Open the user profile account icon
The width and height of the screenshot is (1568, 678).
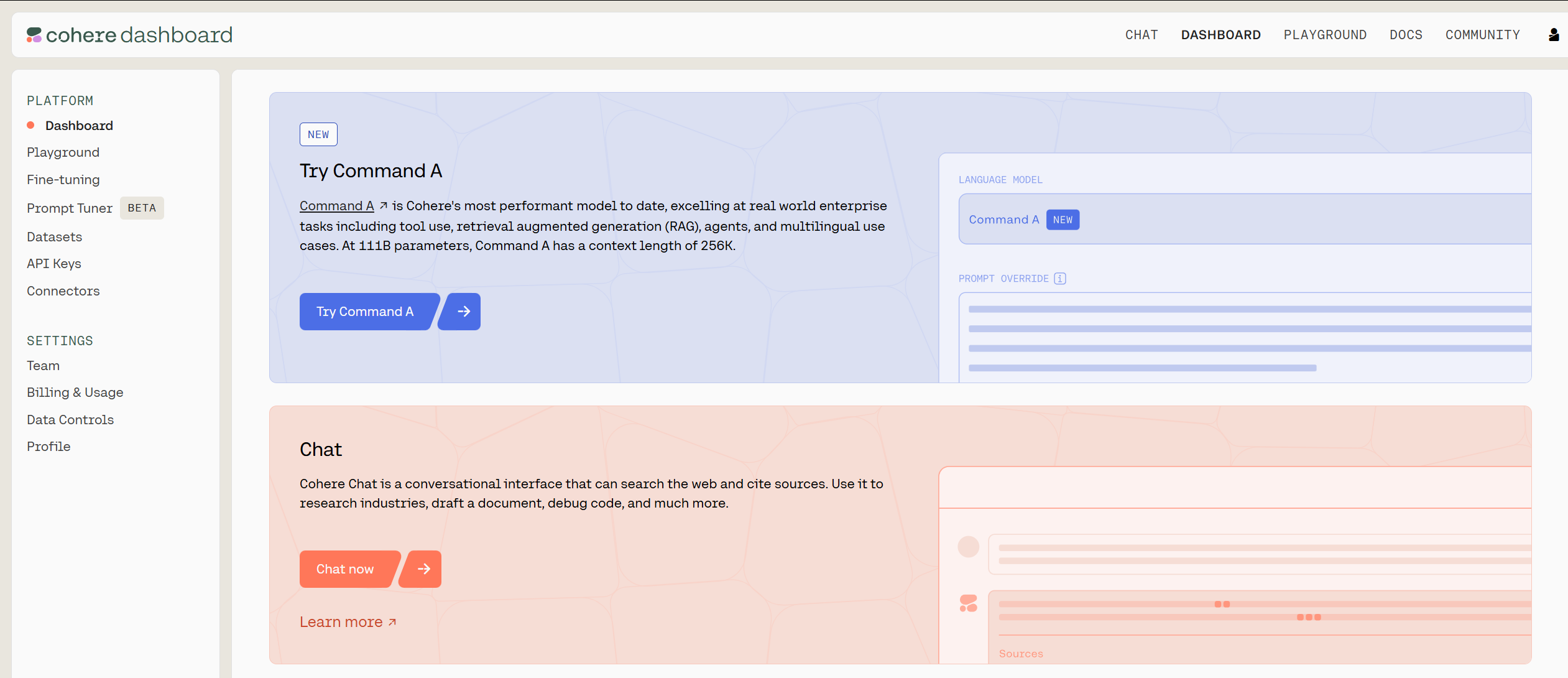(1553, 35)
